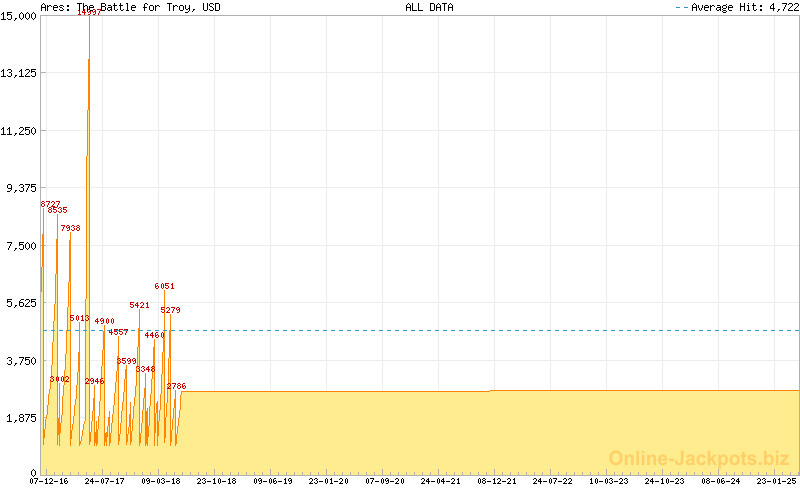Click the 23-01-25 date label
The image size is (800, 490).
click(x=779, y=481)
